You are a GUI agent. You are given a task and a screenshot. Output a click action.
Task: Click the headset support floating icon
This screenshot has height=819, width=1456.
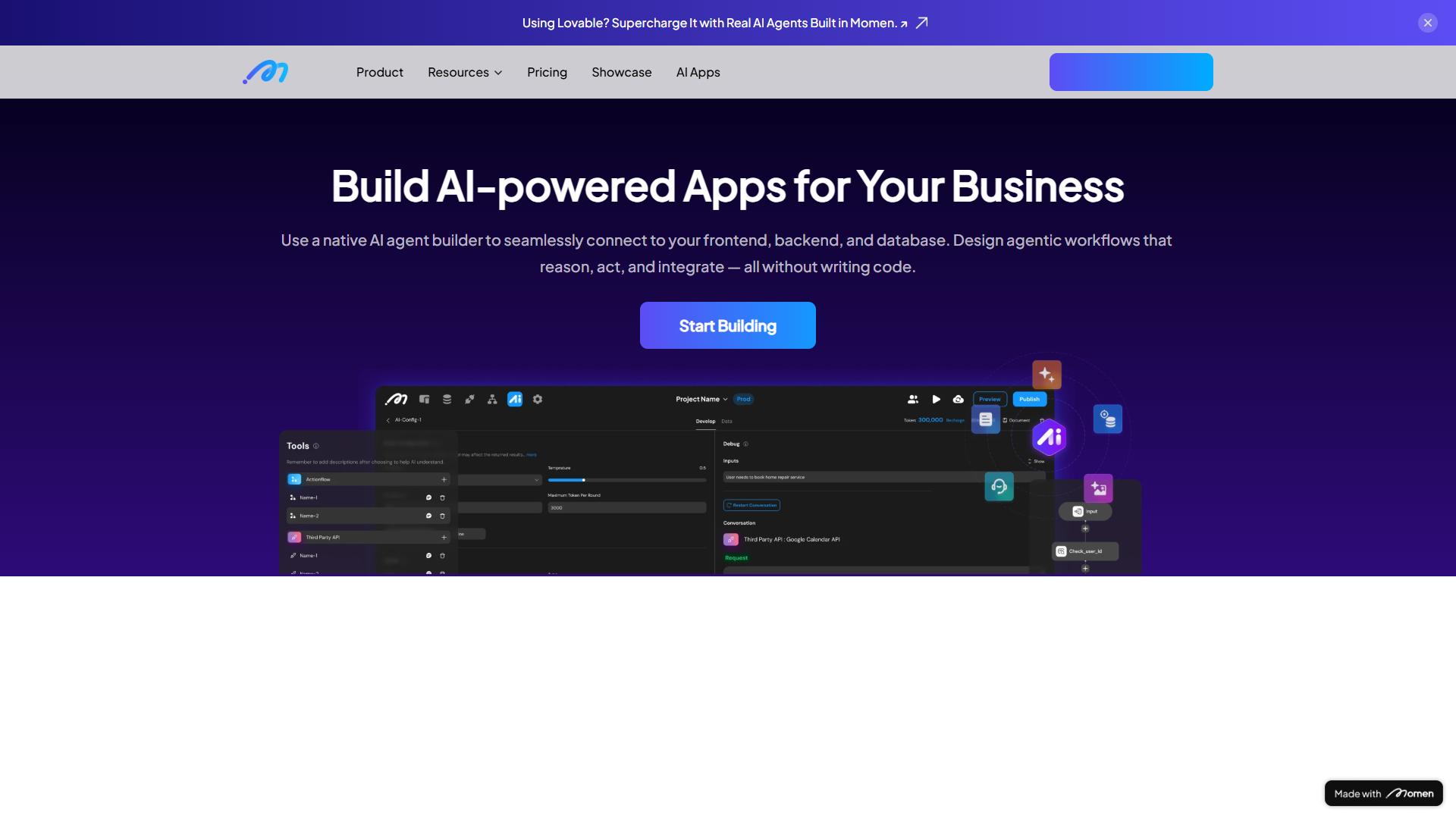pyautogui.click(x=999, y=487)
